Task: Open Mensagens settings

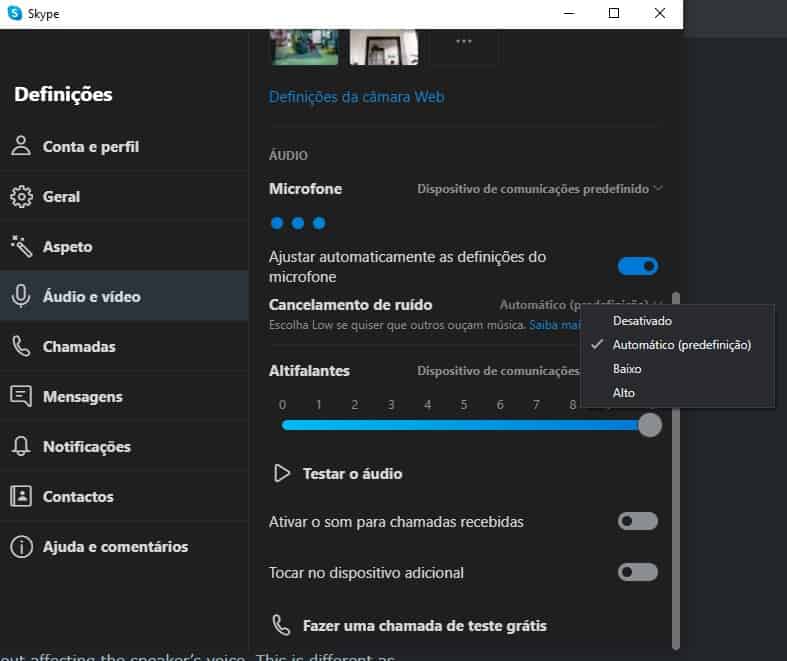Action: [x=124, y=396]
